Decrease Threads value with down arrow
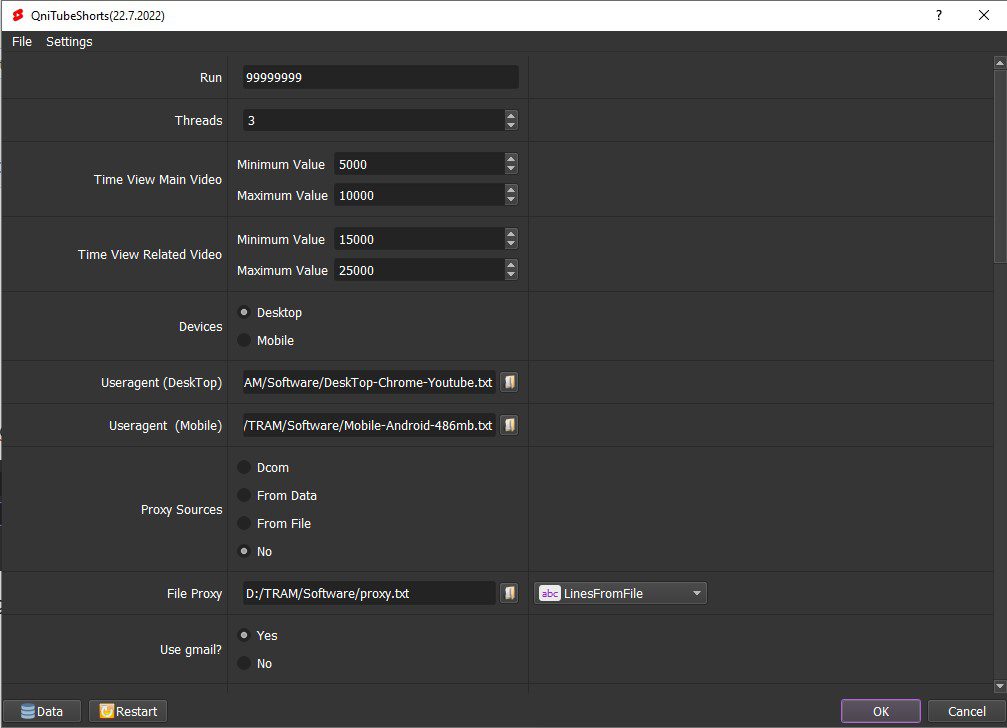1007x728 pixels. pos(511,125)
